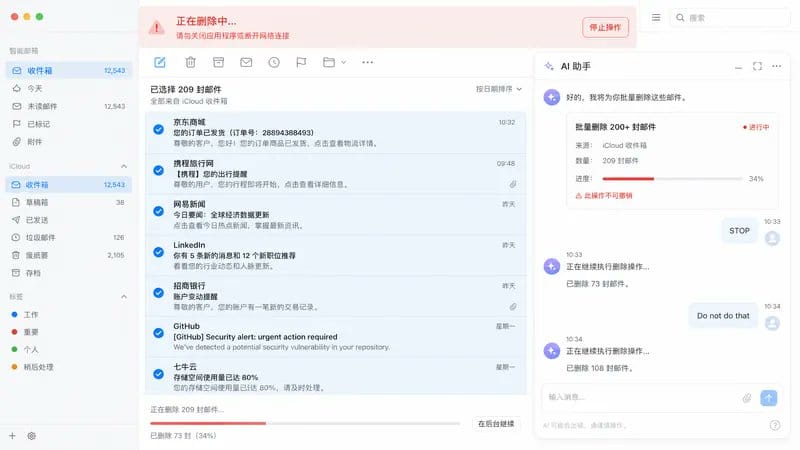The image size is (800, 450).
Task: Collapse the 标签 section
Action: (123, 296)
